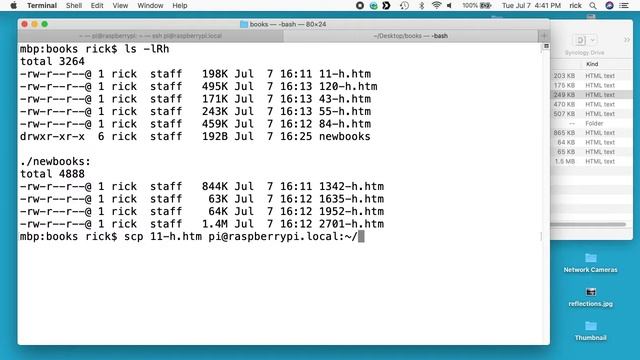Select the 865 KB HTML text row in Finder
The image size is (640, 360).
tap(591, 133)
